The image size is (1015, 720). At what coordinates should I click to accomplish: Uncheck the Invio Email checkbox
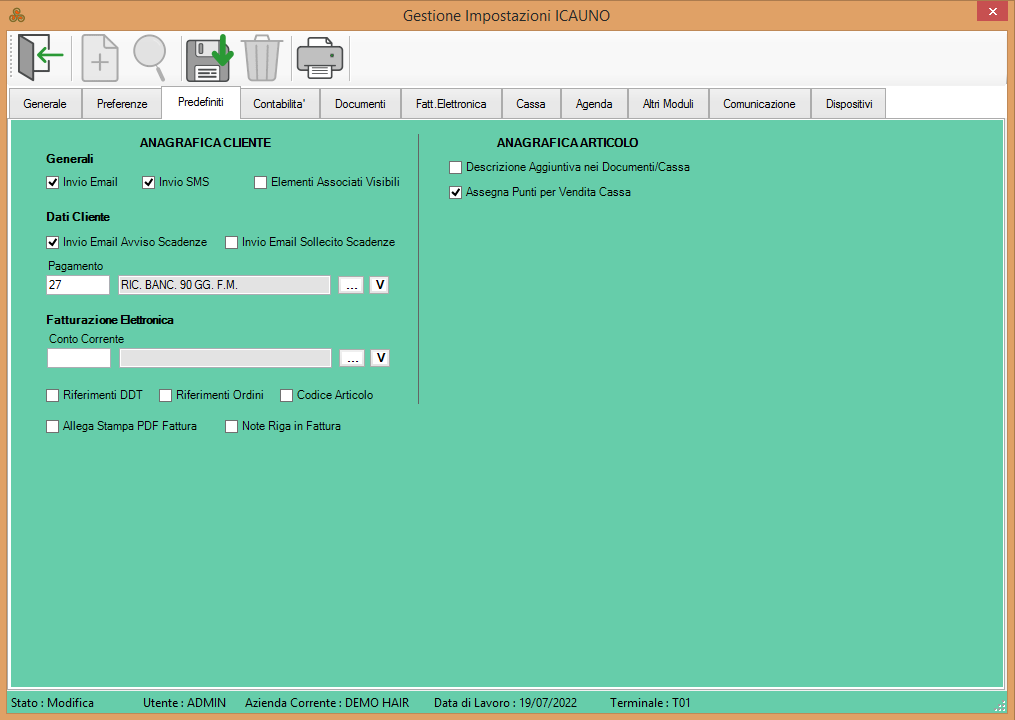53,183
